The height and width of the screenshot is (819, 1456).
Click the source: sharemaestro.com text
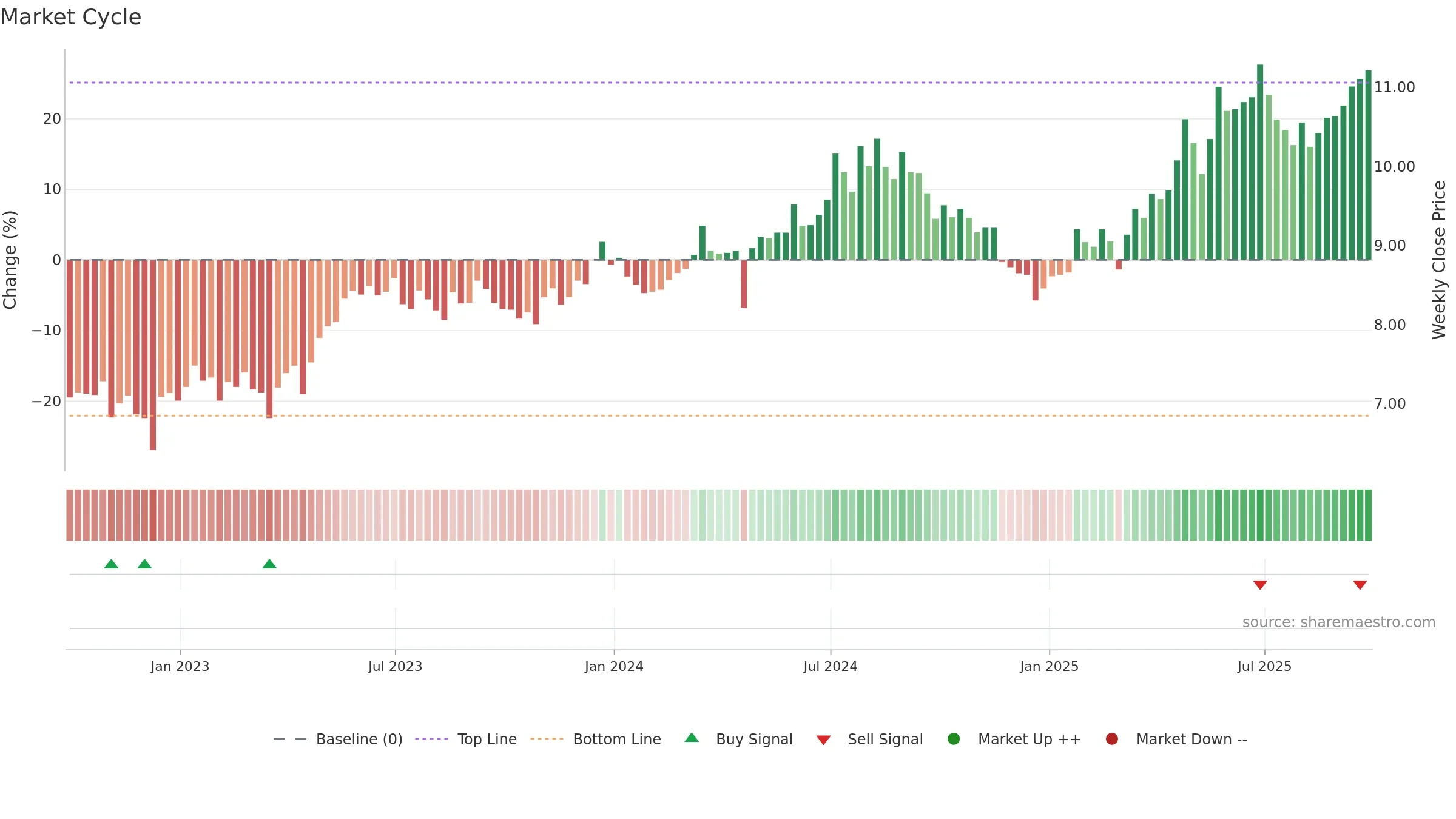click(1339, 622)
